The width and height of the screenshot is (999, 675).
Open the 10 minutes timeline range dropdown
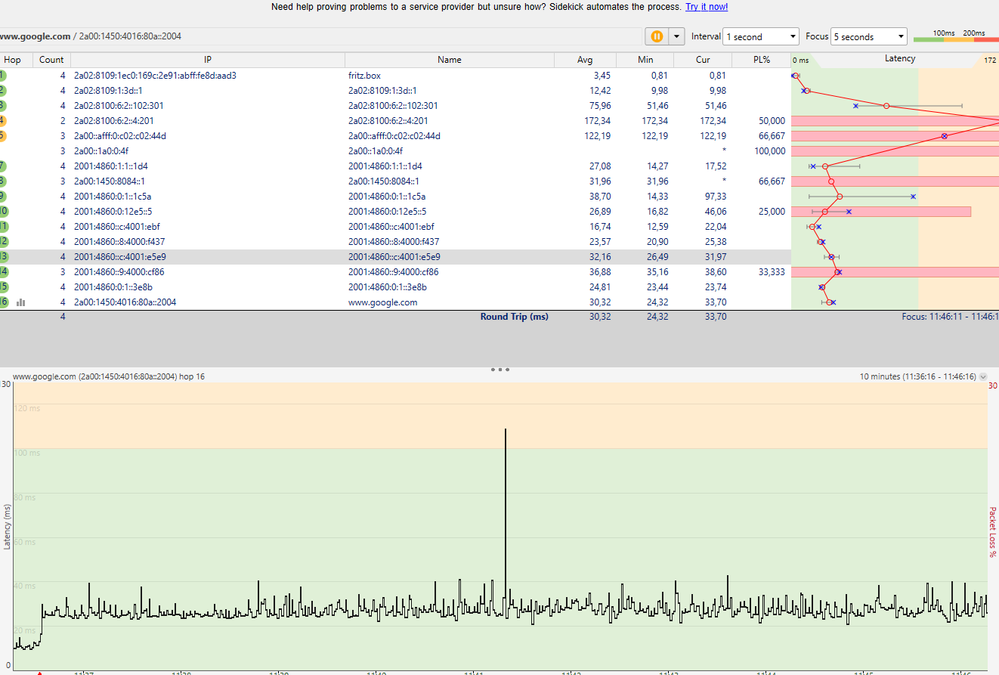[x=983, y=377]
